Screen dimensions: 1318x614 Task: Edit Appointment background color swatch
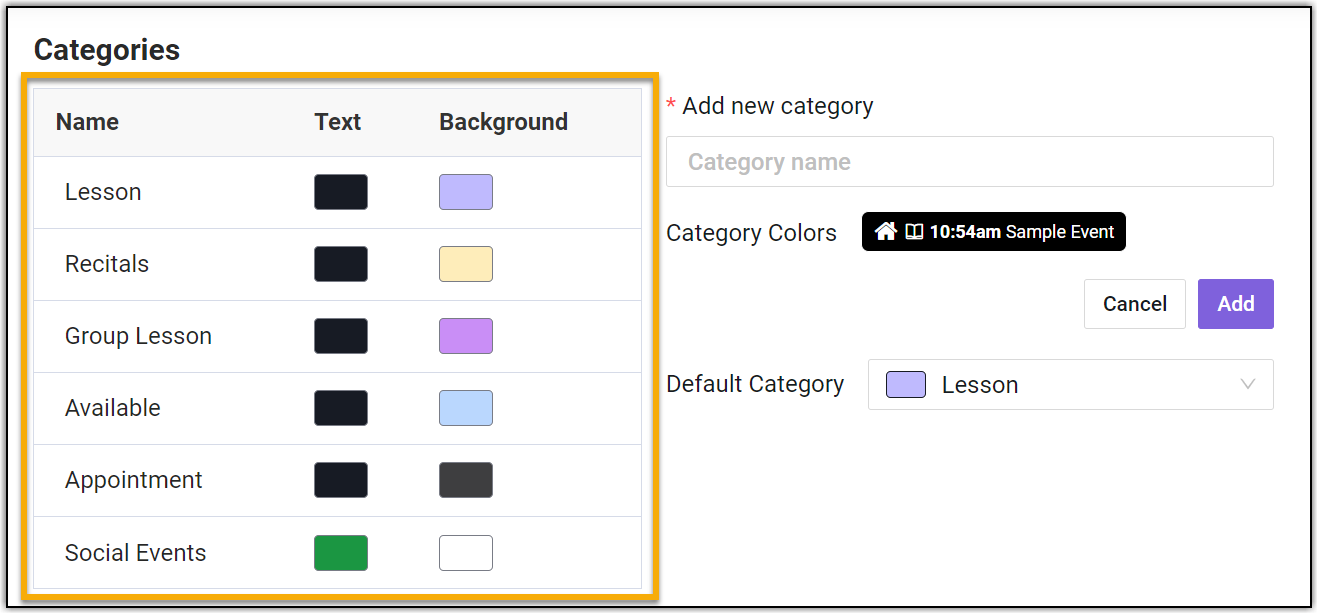tap(466, 480)
